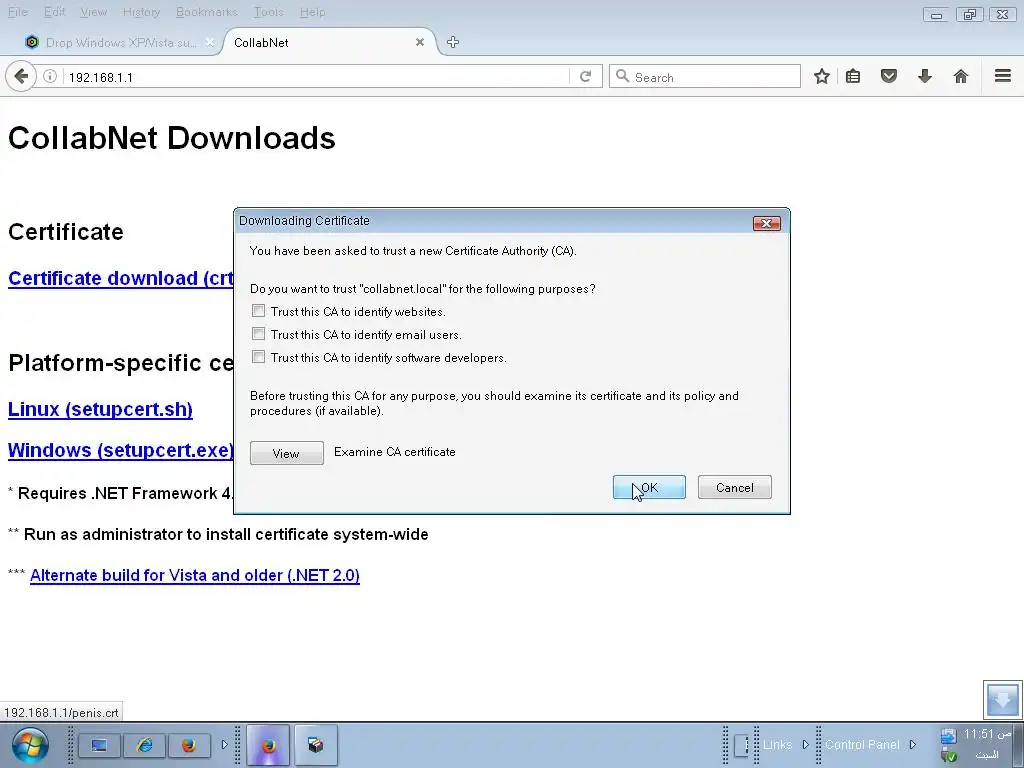Reload the page with the refresh icon

[585, 76]
